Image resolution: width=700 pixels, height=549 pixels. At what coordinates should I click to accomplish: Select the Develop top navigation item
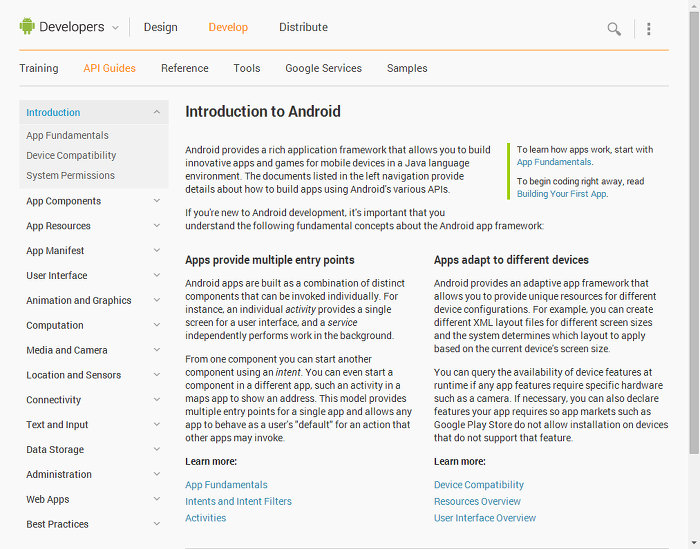pyautogui.click(x=228, y=27)
